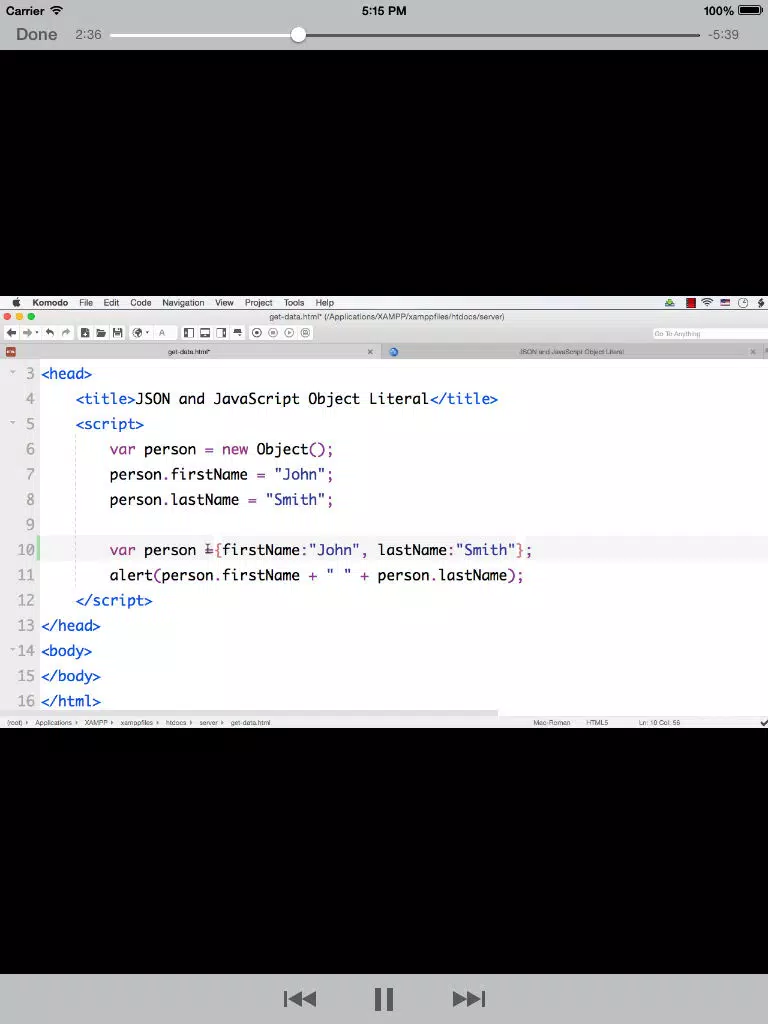Open forward history dropdown arrow
This screenshot has height=1024, width=768.
[x=37, y=332]
